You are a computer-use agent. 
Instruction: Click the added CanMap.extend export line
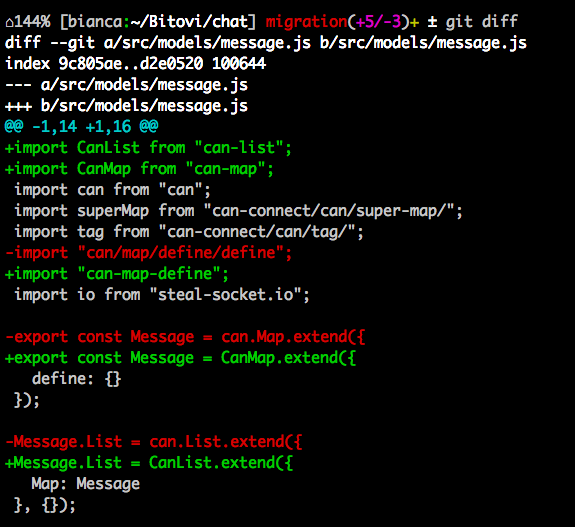point(180,358)
